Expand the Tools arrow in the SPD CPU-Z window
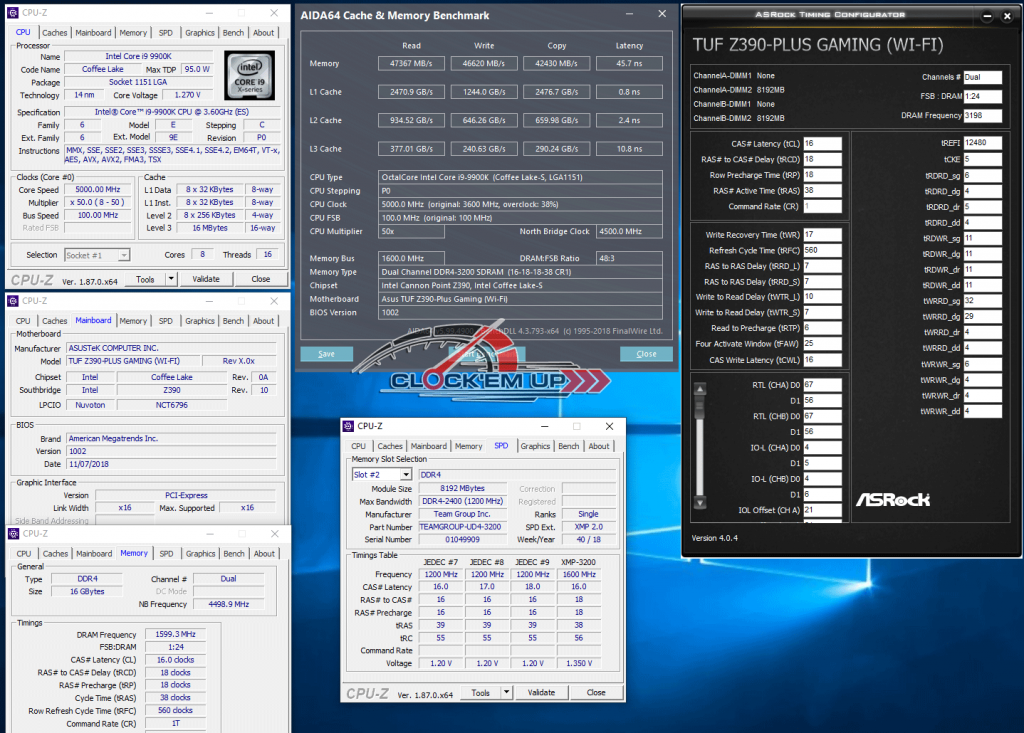 coord(507,692)
